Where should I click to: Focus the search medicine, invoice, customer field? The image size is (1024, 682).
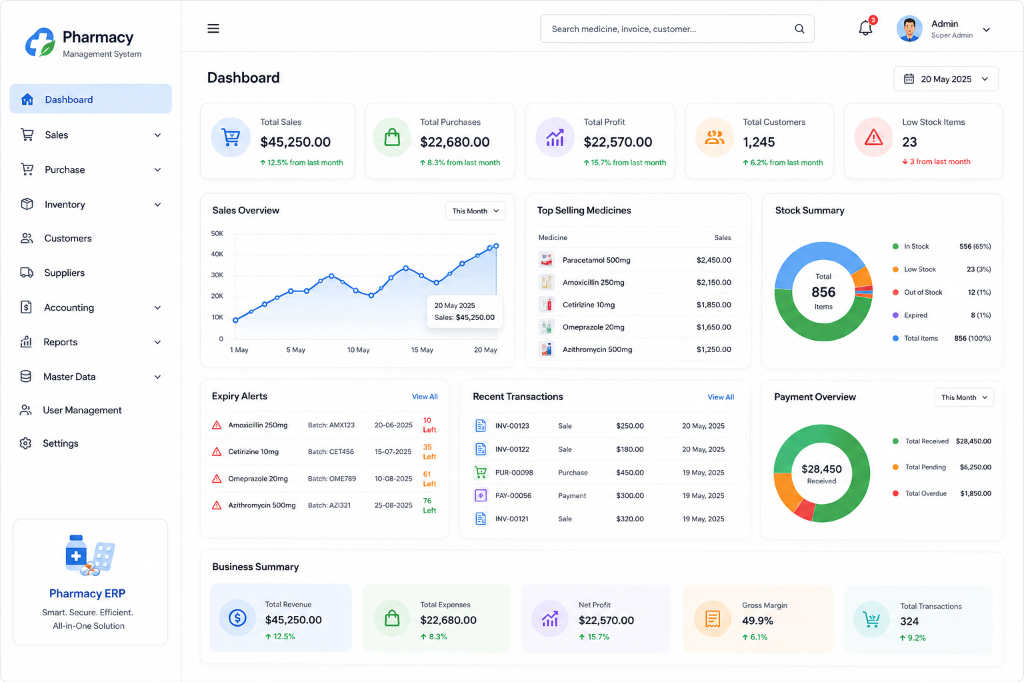pos(677,29)
